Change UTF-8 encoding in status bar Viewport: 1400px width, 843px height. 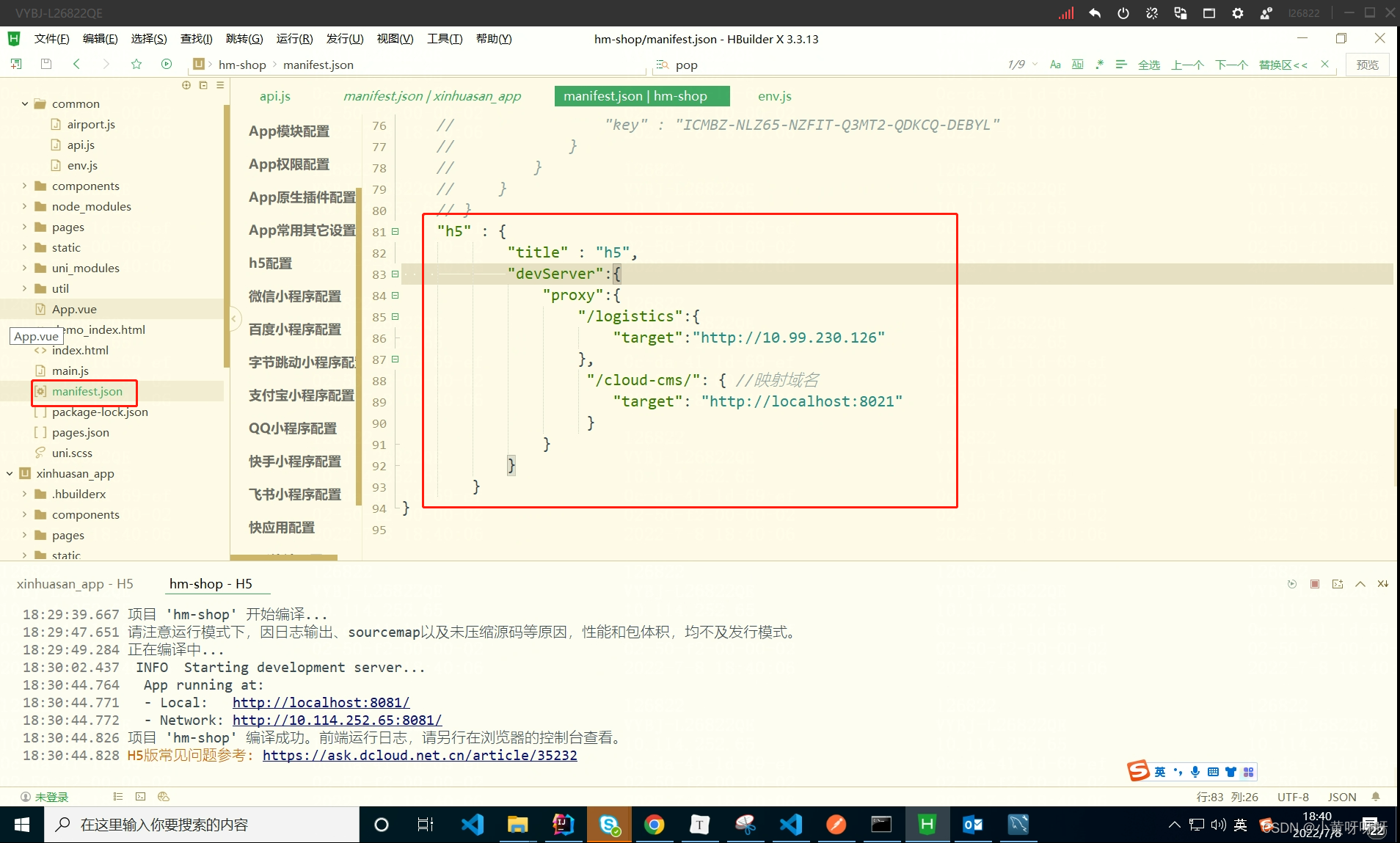point(1293,797)
